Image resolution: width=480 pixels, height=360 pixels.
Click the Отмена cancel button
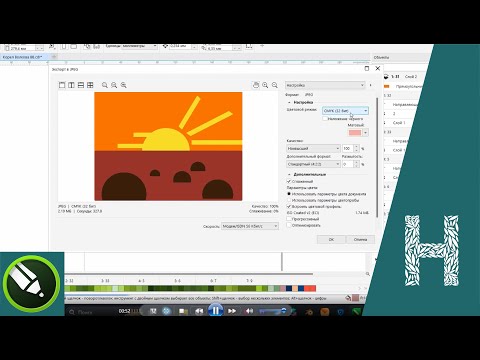[x=360, y=239]
